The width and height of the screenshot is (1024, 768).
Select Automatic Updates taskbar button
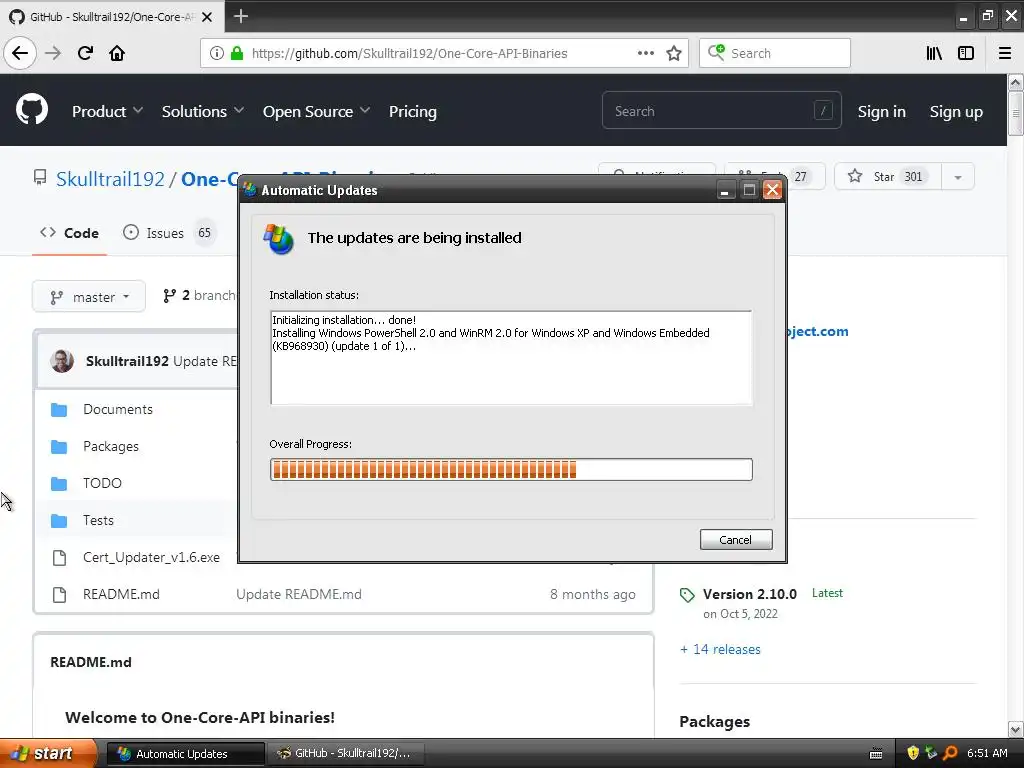(185, 754)
